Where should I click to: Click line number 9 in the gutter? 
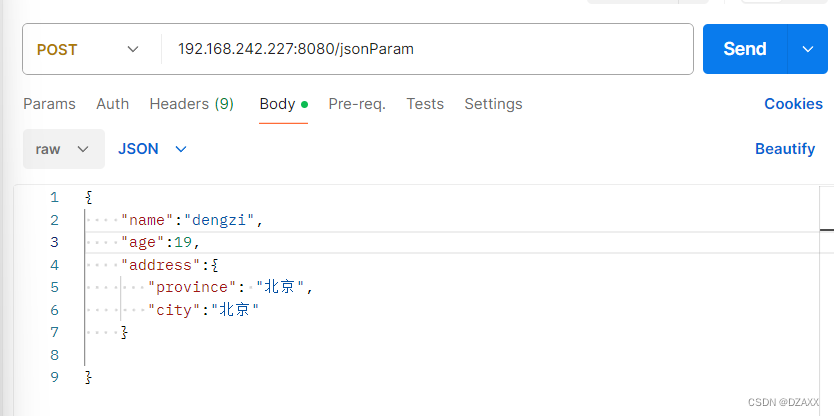point(54,377)
